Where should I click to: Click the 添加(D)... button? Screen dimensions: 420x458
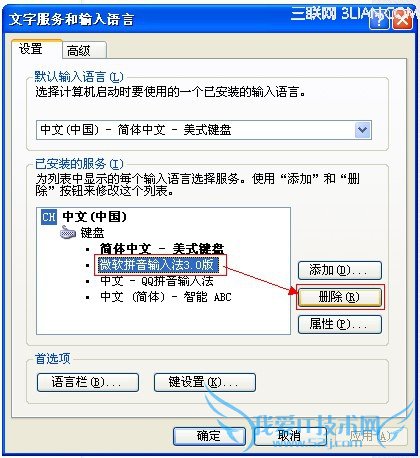tap(339, 270)
